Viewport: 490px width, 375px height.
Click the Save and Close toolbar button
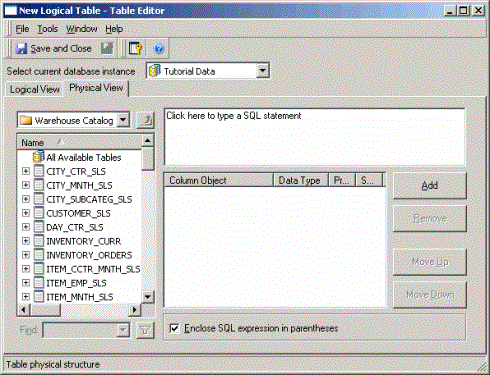pos(54,49)
